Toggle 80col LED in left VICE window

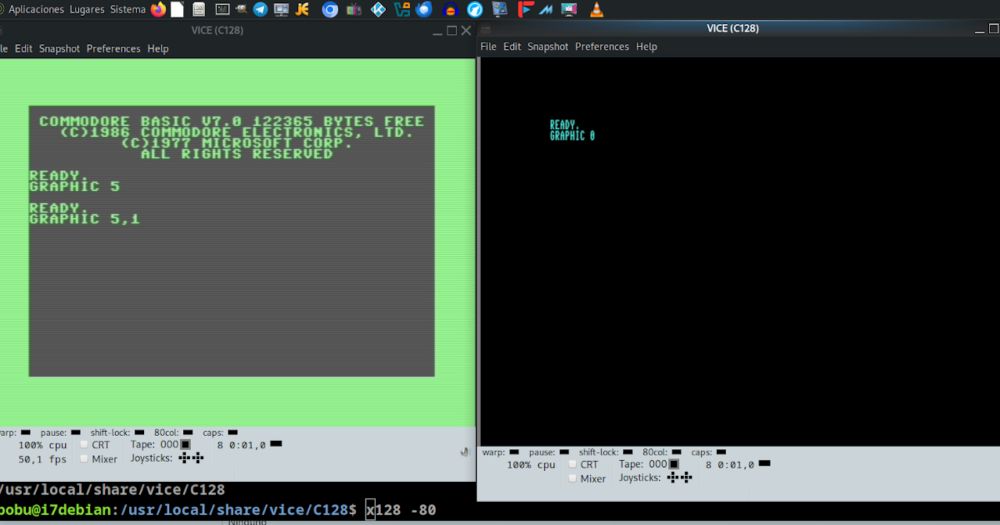188,432
